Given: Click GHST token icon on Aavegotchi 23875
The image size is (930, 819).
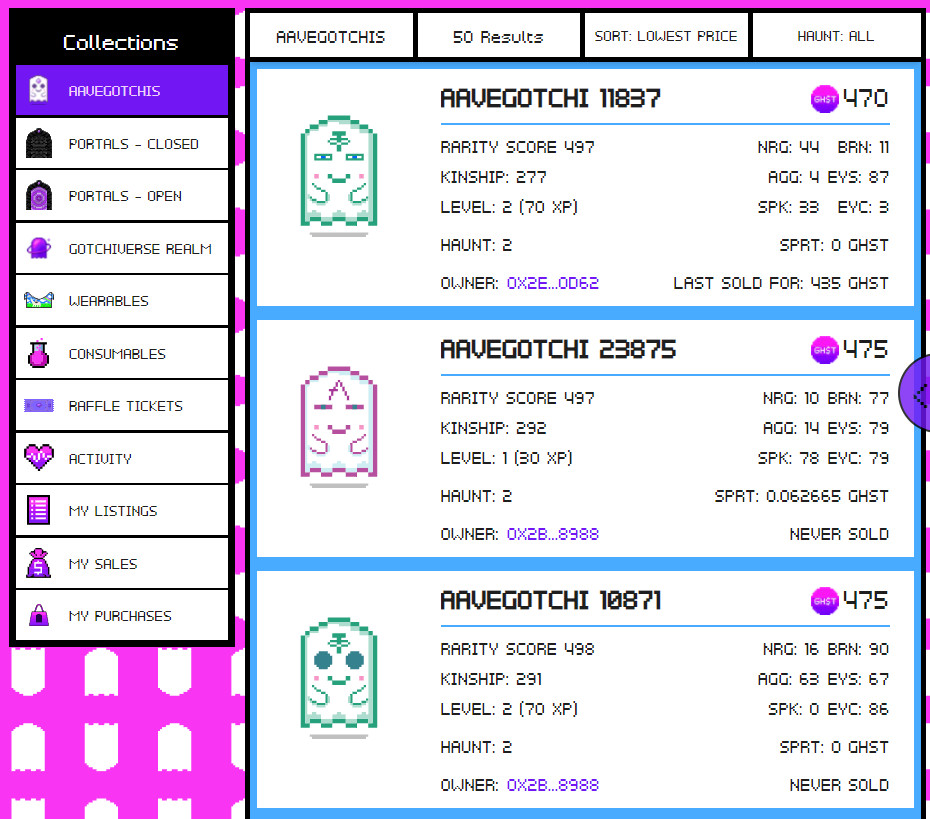Looking at the screenshot, I should 824,350.
